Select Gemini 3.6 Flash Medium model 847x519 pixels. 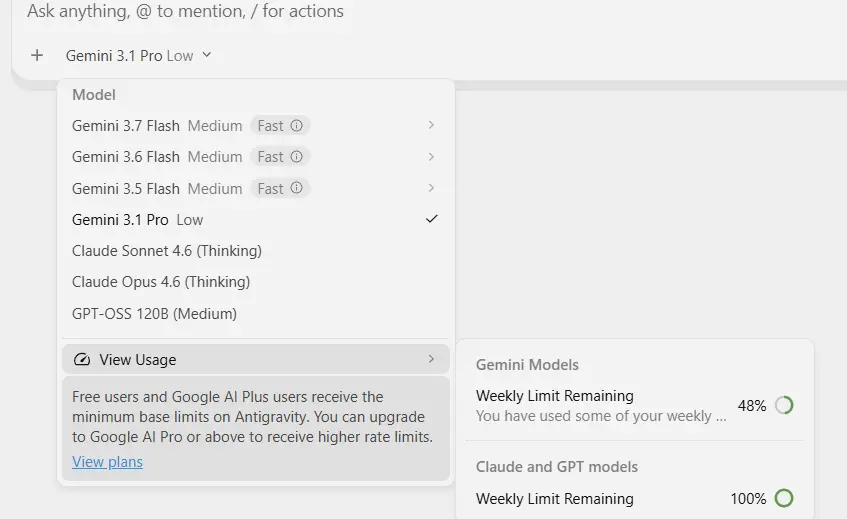(256, 157)
